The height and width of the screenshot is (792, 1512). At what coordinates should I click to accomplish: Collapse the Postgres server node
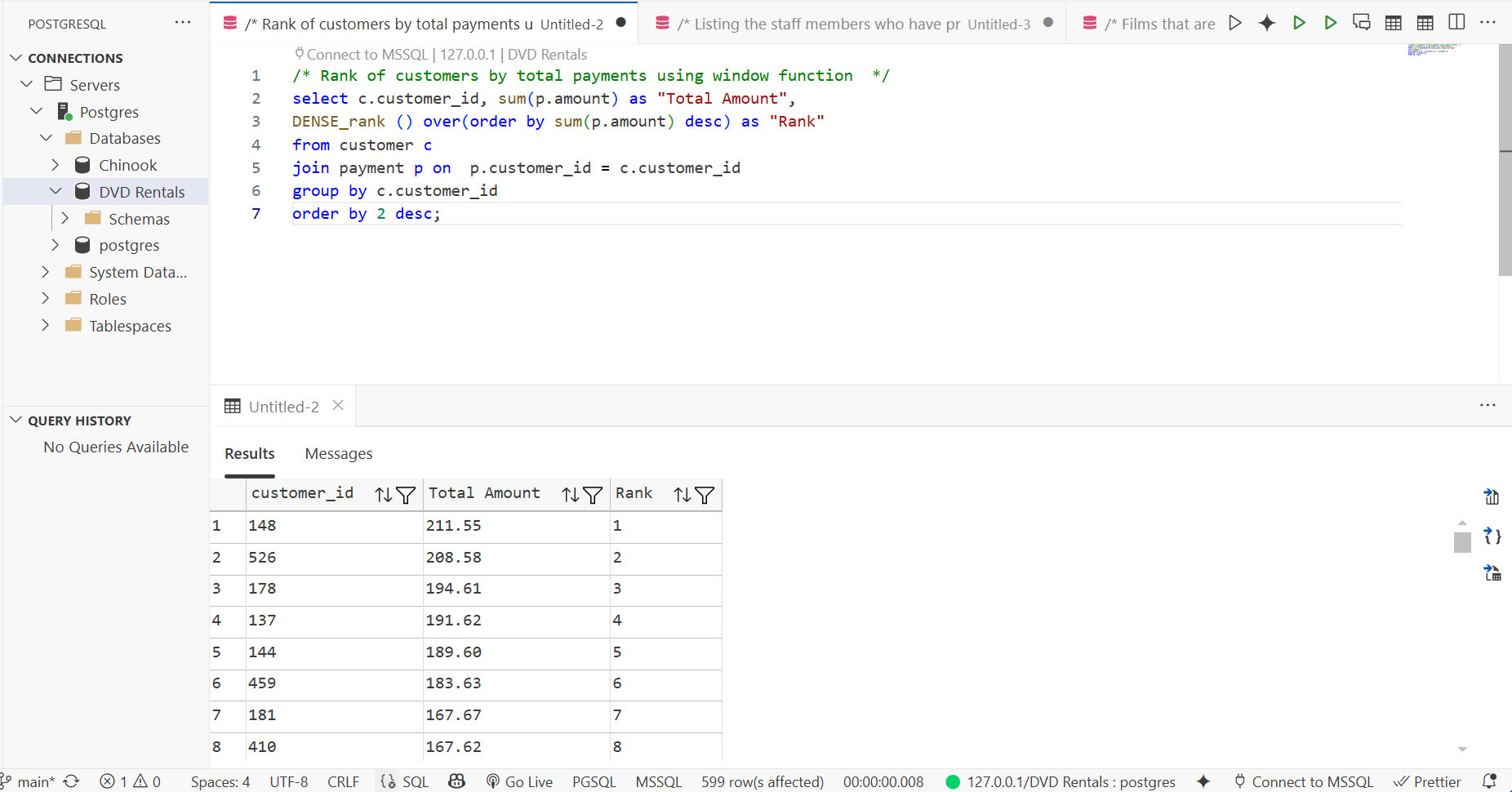(x=37, y=111)
